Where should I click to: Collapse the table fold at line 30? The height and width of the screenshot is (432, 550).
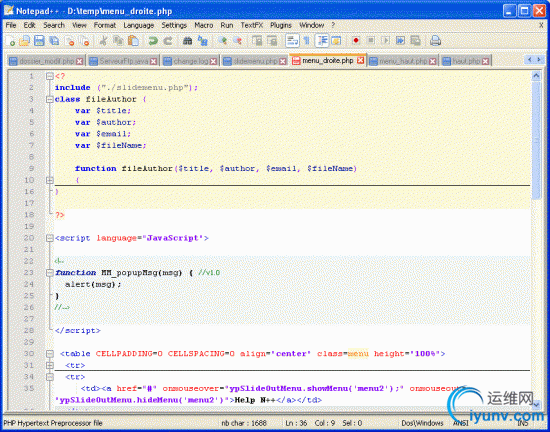50,354
